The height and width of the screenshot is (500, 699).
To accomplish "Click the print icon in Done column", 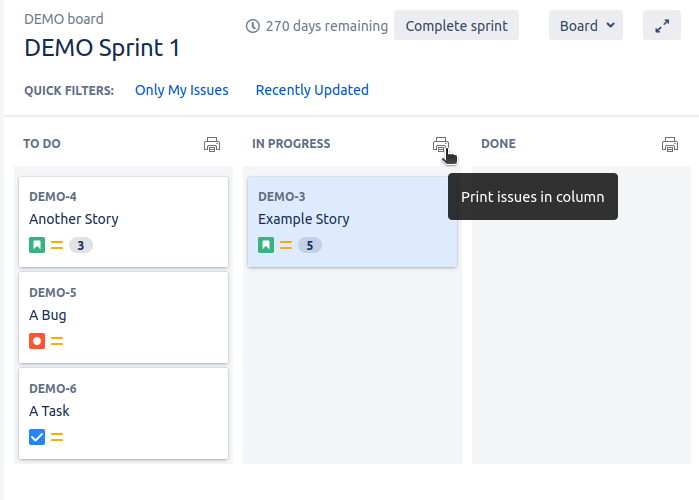I will [x=670, y=144].
